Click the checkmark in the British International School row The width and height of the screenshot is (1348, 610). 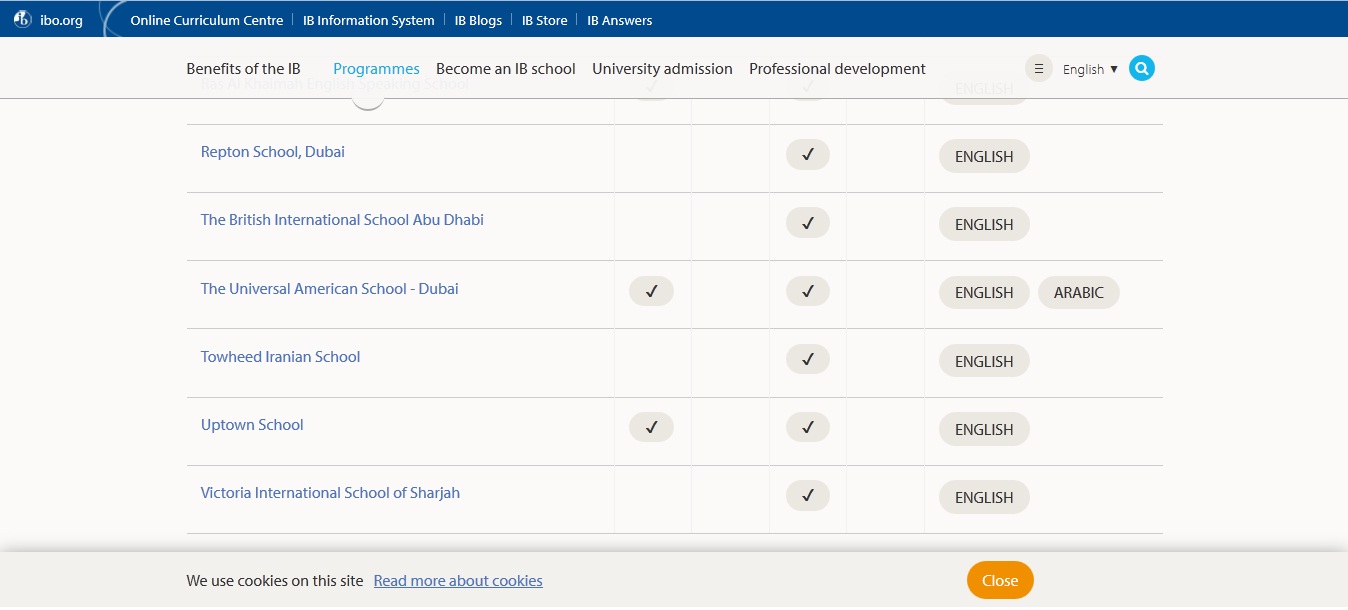point(808,222)
